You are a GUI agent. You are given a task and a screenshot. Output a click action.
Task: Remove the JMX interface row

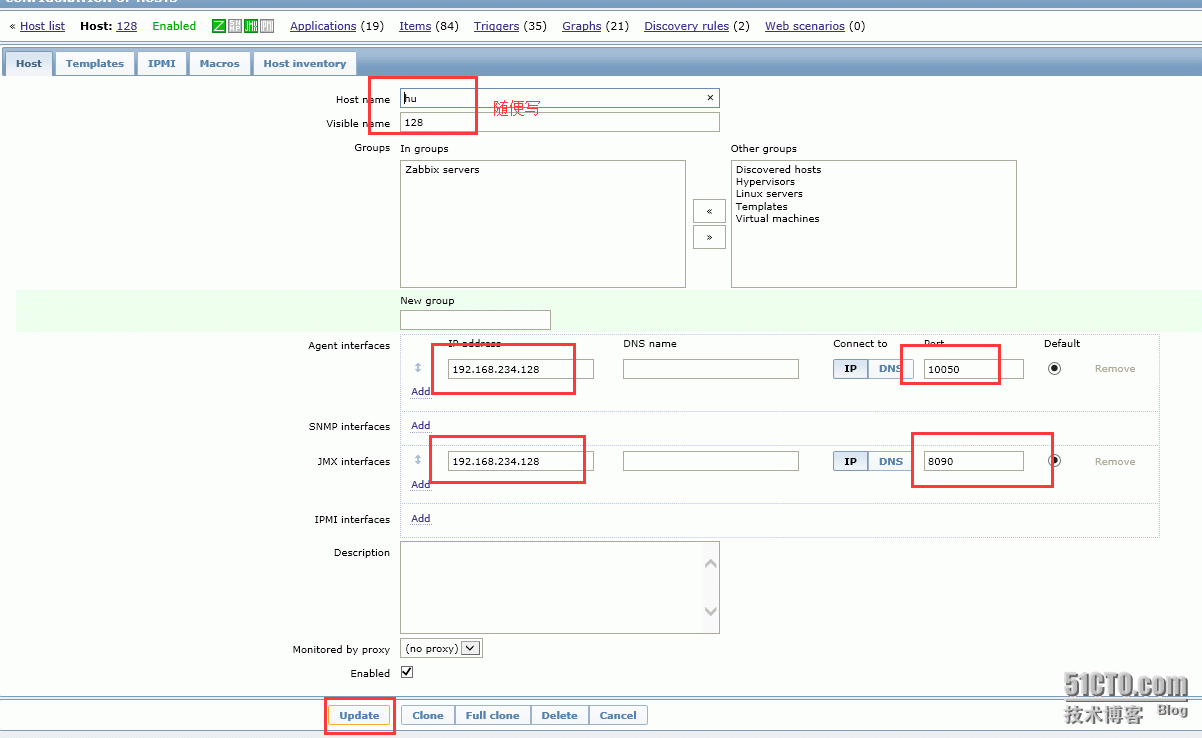coord(1115,462)
